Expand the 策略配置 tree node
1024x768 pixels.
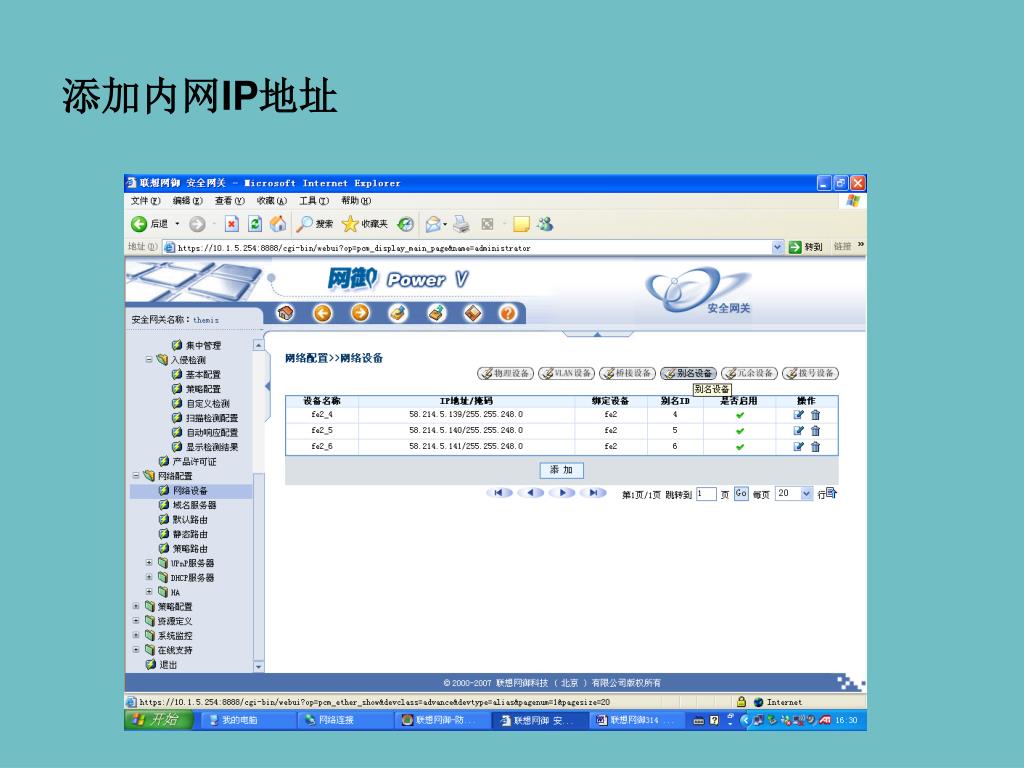click(x=136, y=606)
